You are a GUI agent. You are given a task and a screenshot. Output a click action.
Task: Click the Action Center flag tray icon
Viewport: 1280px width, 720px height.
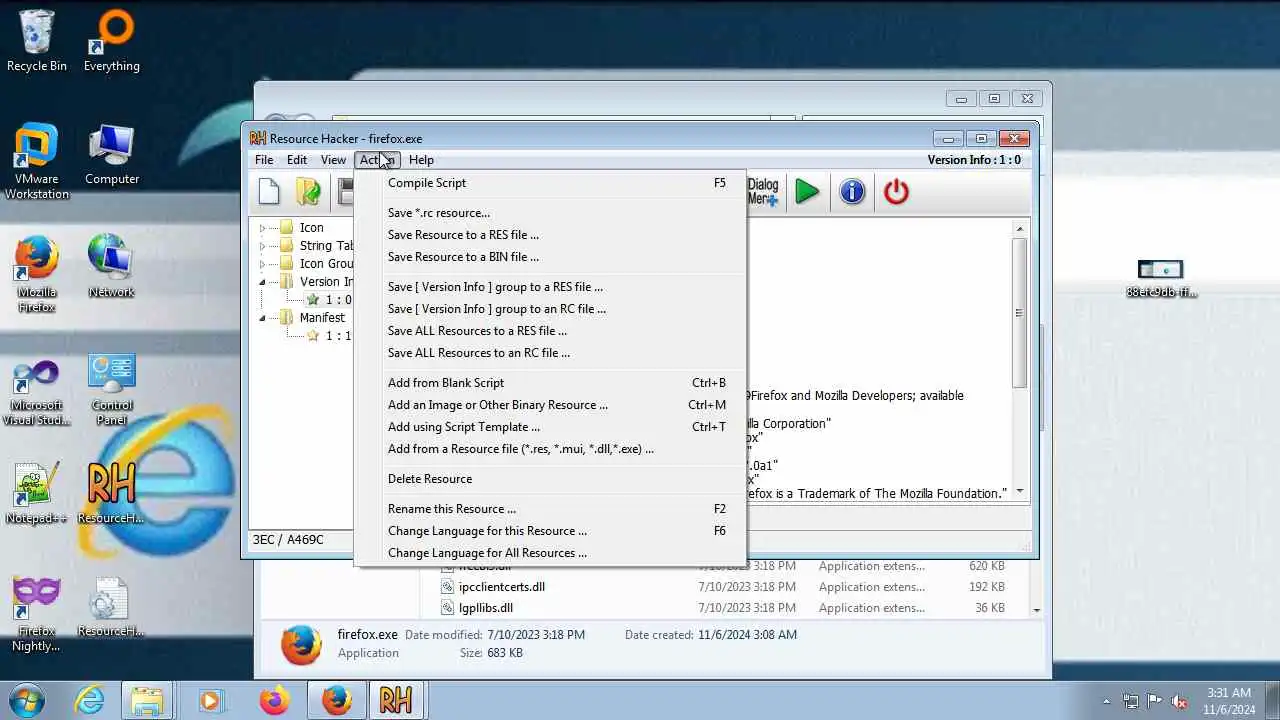1155,701
